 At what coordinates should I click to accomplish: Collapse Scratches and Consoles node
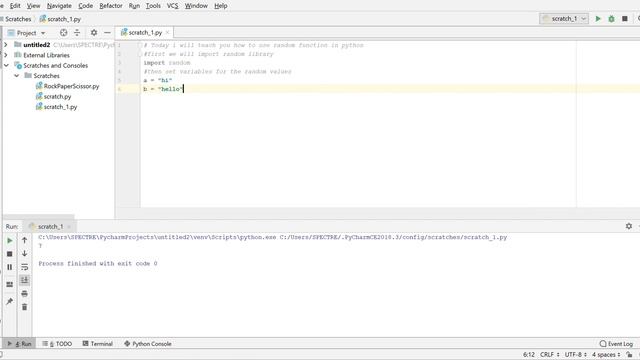tap(6, 65)
